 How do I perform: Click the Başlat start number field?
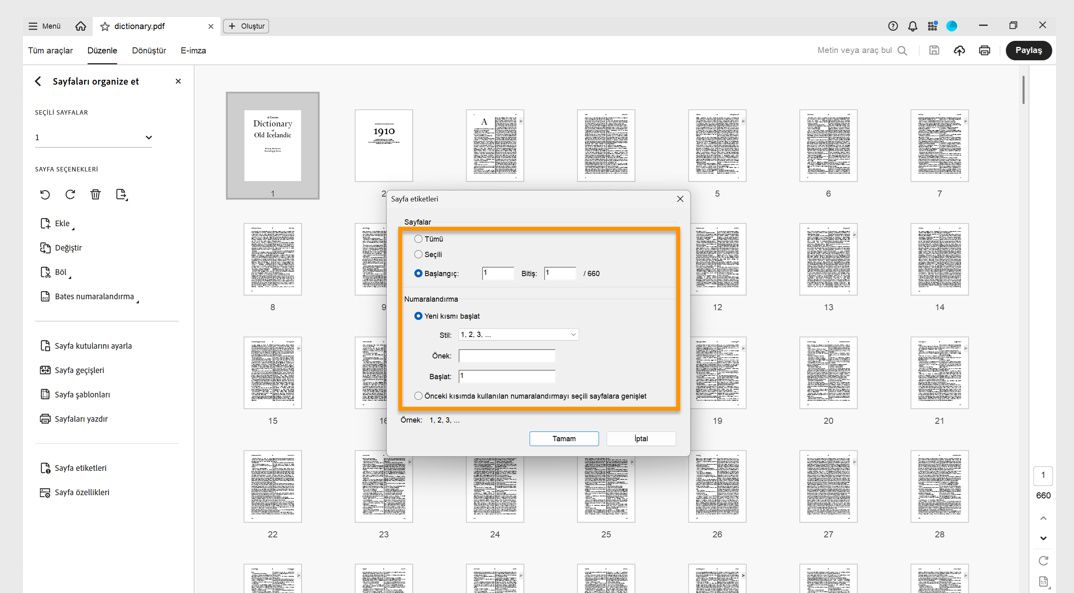[x=507, y=377]
